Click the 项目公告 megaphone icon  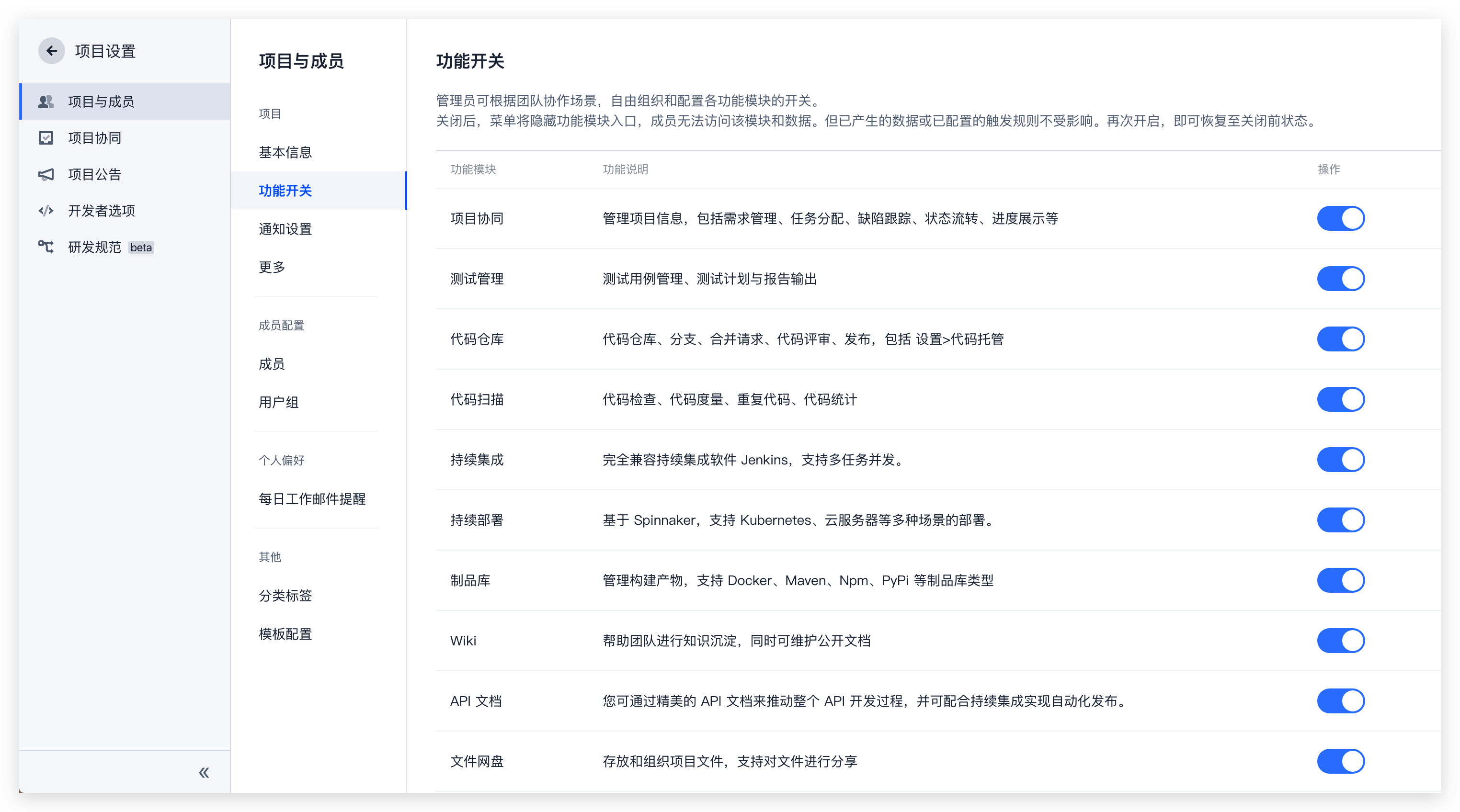coord(46,175)
